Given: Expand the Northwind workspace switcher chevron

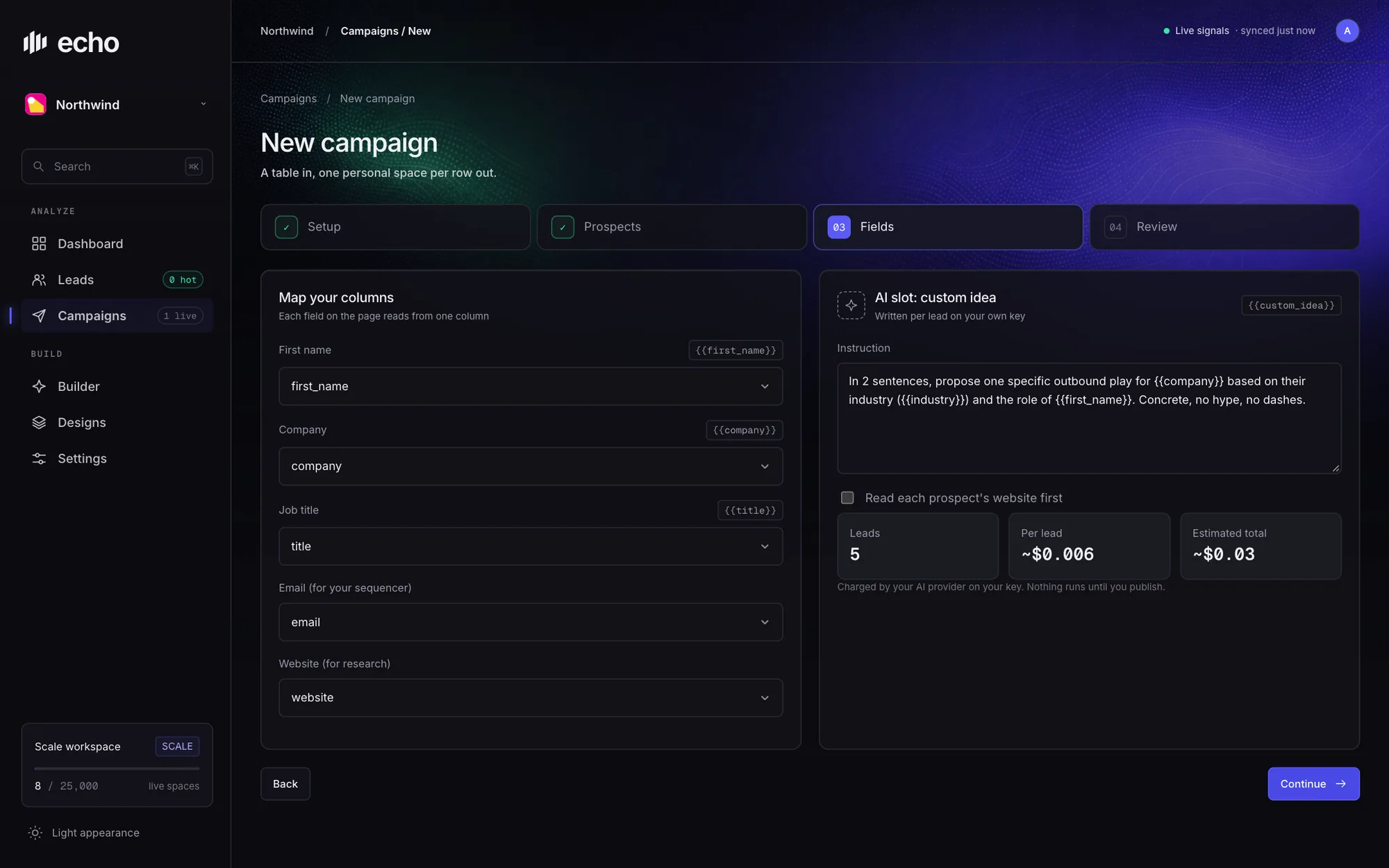Looking at the screenshot, I should coord(203,104).
